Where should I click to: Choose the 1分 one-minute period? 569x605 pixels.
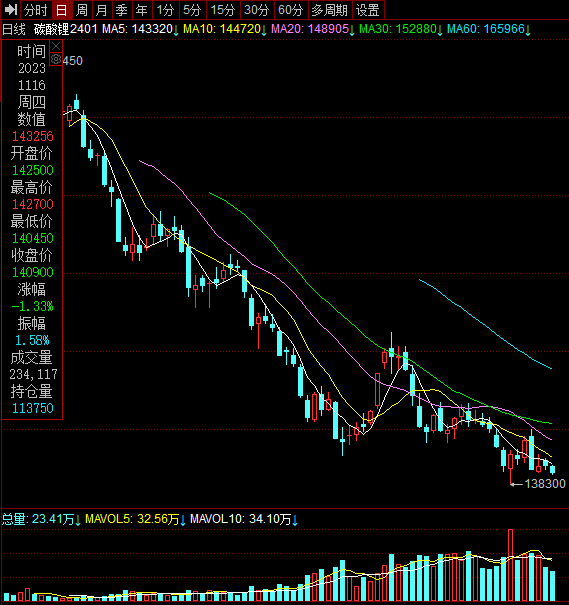pos(166,10)
